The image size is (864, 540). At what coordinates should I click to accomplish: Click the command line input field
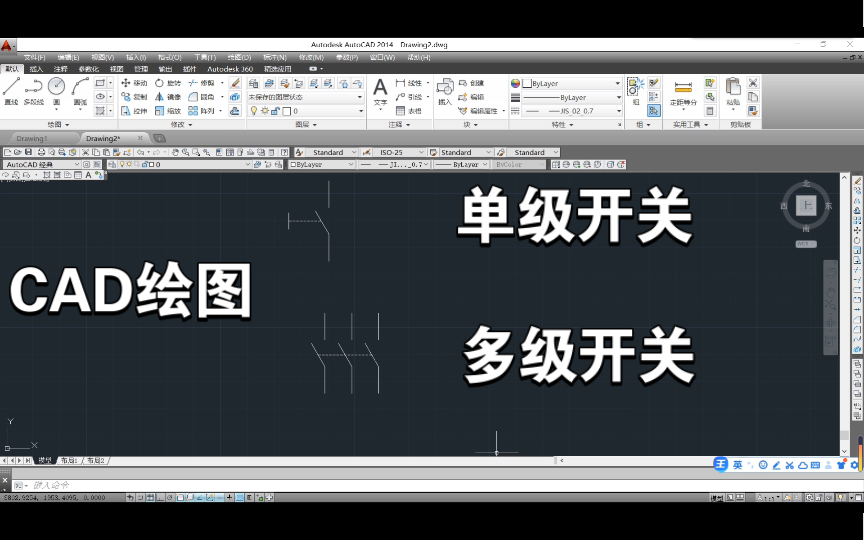pos(200,485)
